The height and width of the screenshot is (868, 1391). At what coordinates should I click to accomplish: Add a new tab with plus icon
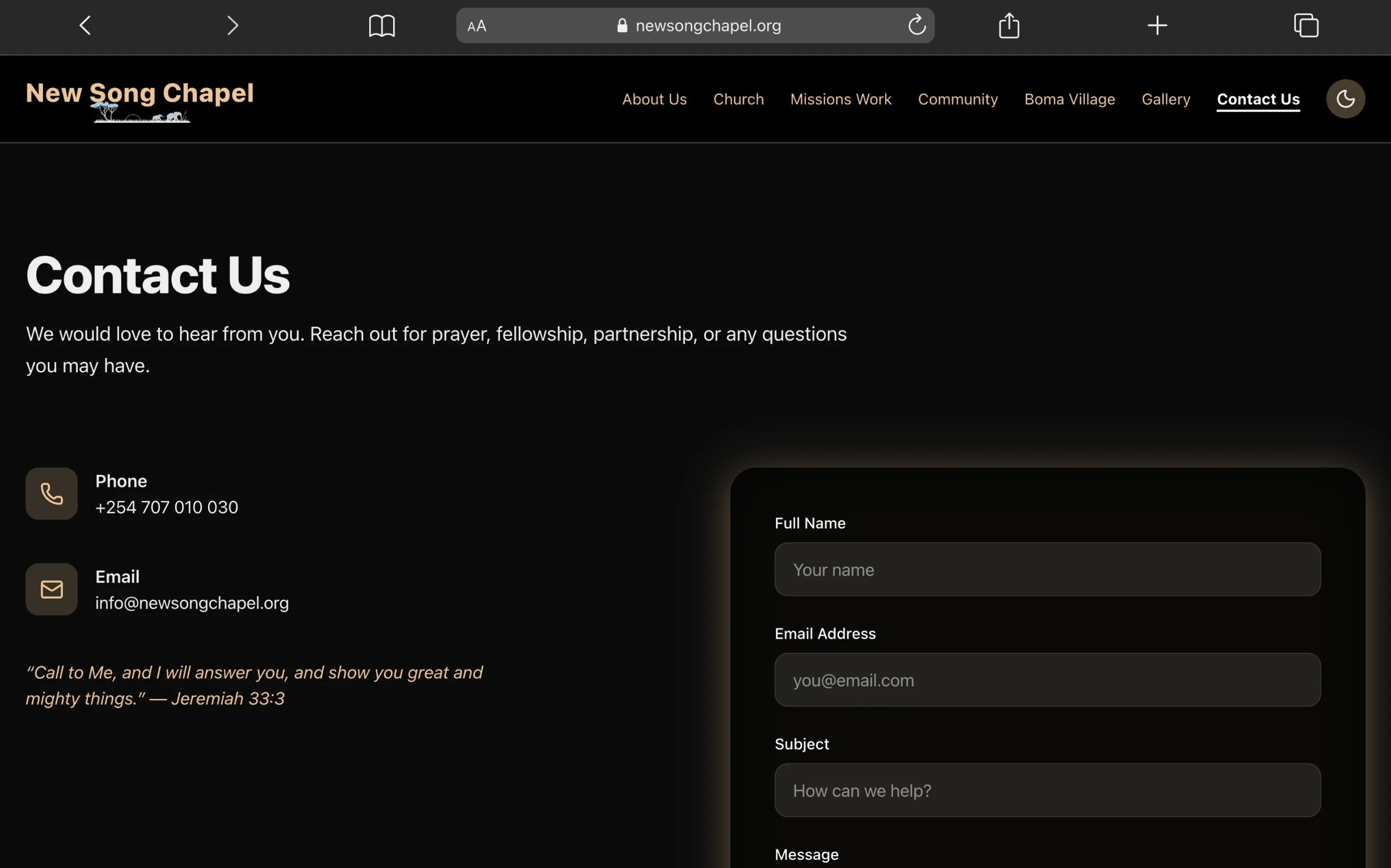(x=1157, y=25)
